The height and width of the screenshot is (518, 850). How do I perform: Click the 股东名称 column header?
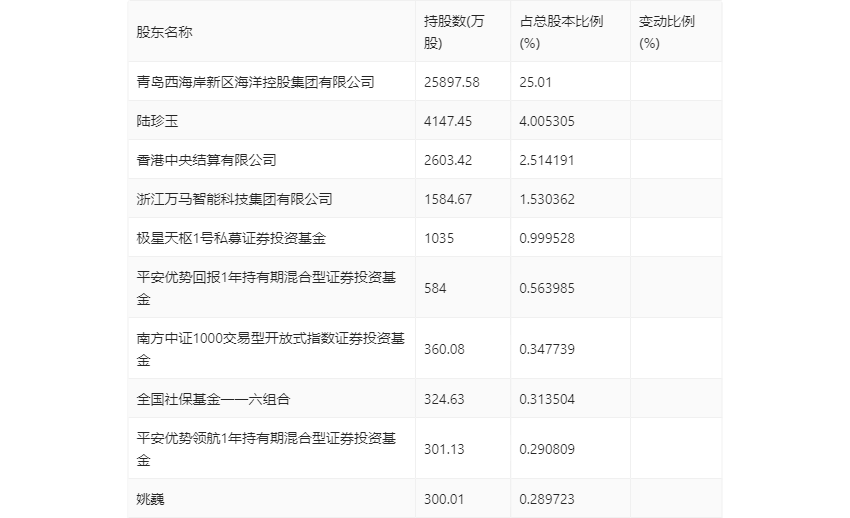point(164,32)
